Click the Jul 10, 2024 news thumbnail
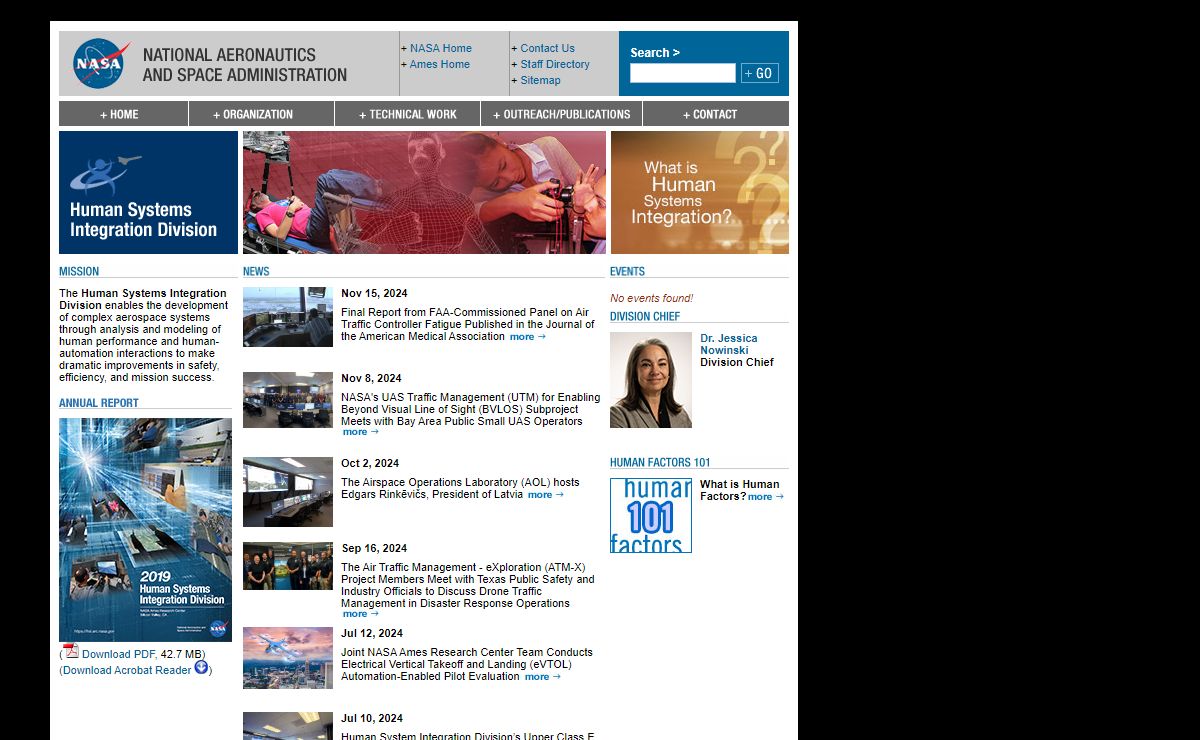This screenshot has width=1200, height=740. click(288, 726)
